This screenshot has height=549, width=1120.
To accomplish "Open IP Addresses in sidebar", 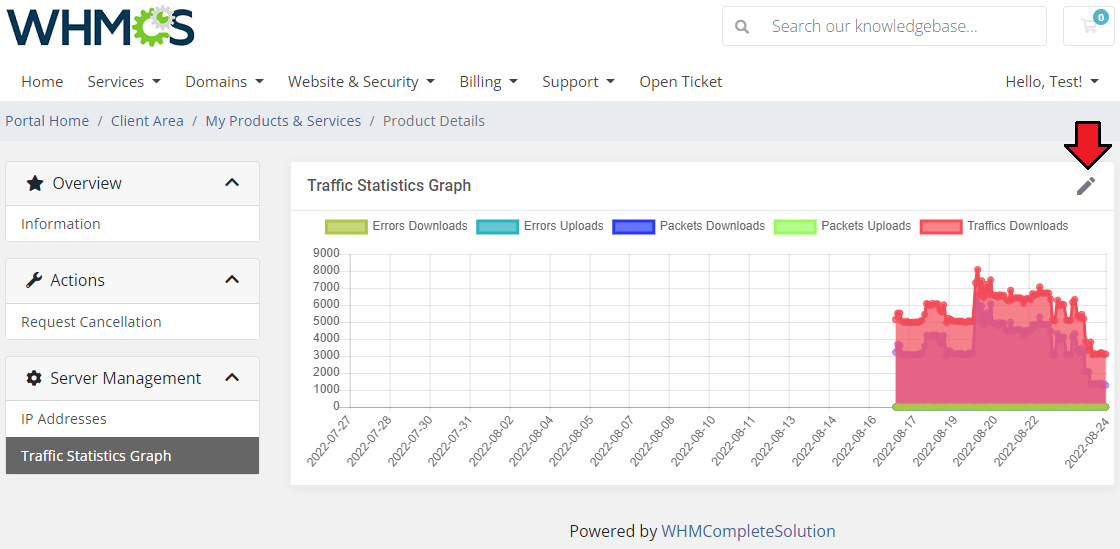I will [132, 418].
